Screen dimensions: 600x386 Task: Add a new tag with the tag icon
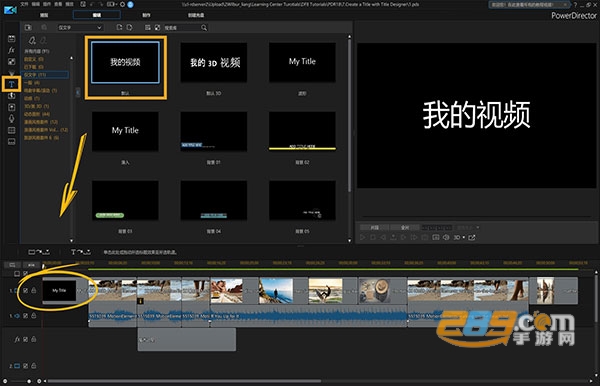[32, 40]
